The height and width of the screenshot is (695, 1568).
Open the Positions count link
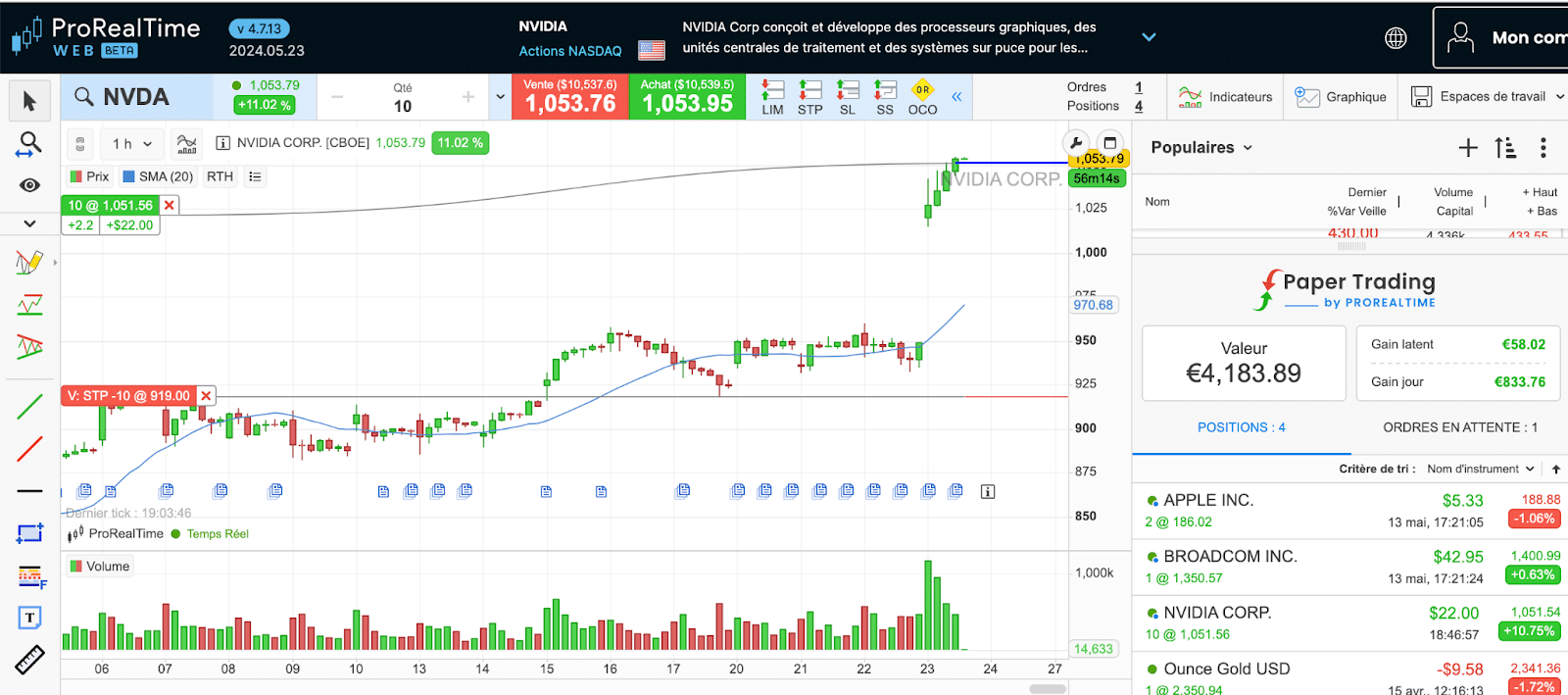coord(1139,106)
